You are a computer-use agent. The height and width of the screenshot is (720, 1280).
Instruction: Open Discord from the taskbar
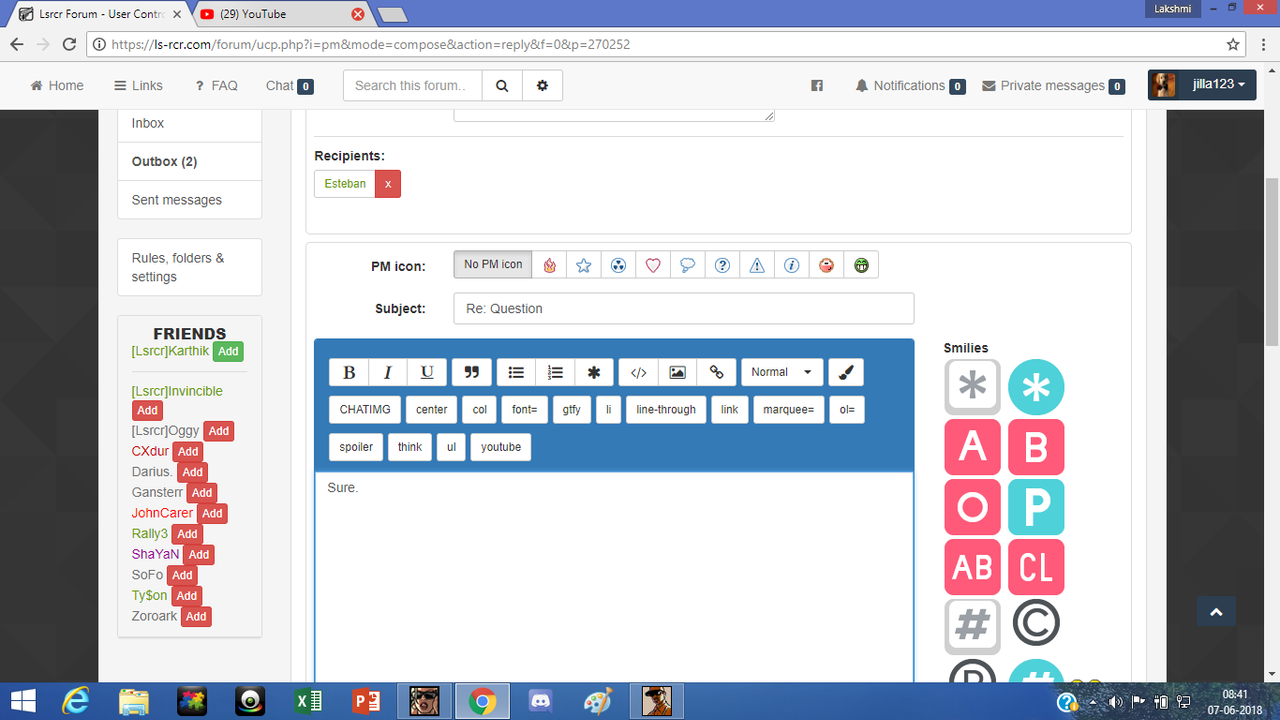click(541, 702)
